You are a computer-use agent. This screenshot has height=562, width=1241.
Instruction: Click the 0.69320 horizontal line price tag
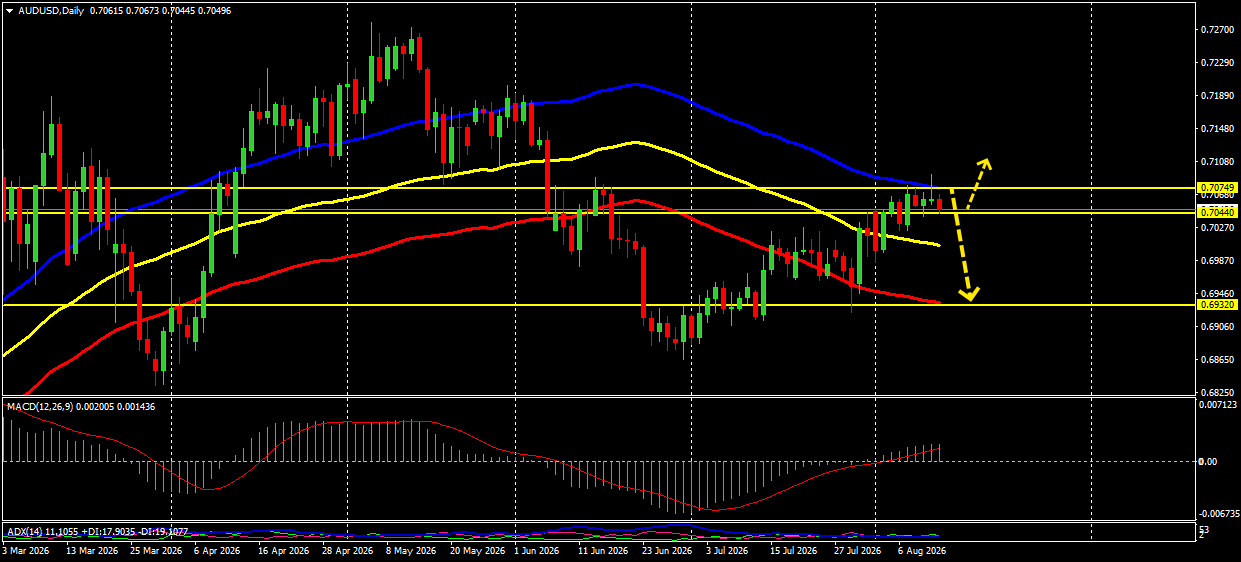(1219, 304)
